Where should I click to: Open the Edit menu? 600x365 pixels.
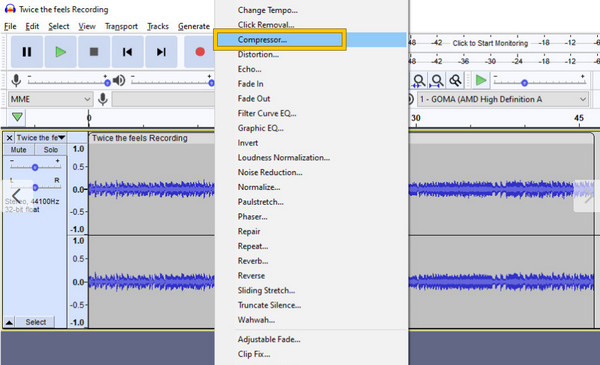click(x=32, y=26)
